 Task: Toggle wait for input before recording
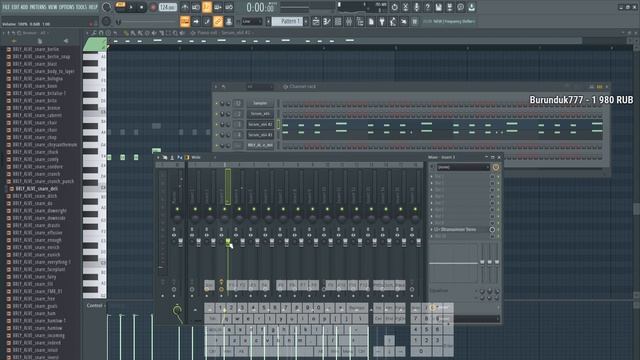coord(196,7)
